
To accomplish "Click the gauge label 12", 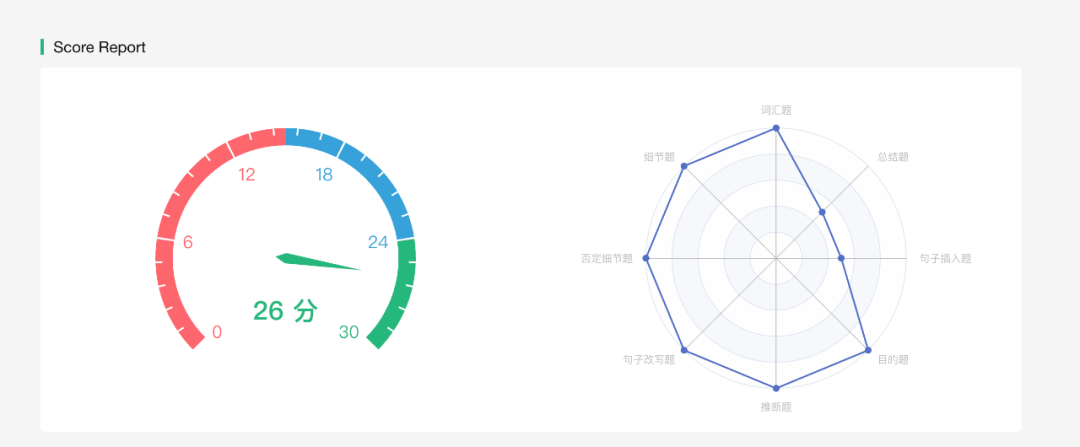I will [x=246, y=175].
